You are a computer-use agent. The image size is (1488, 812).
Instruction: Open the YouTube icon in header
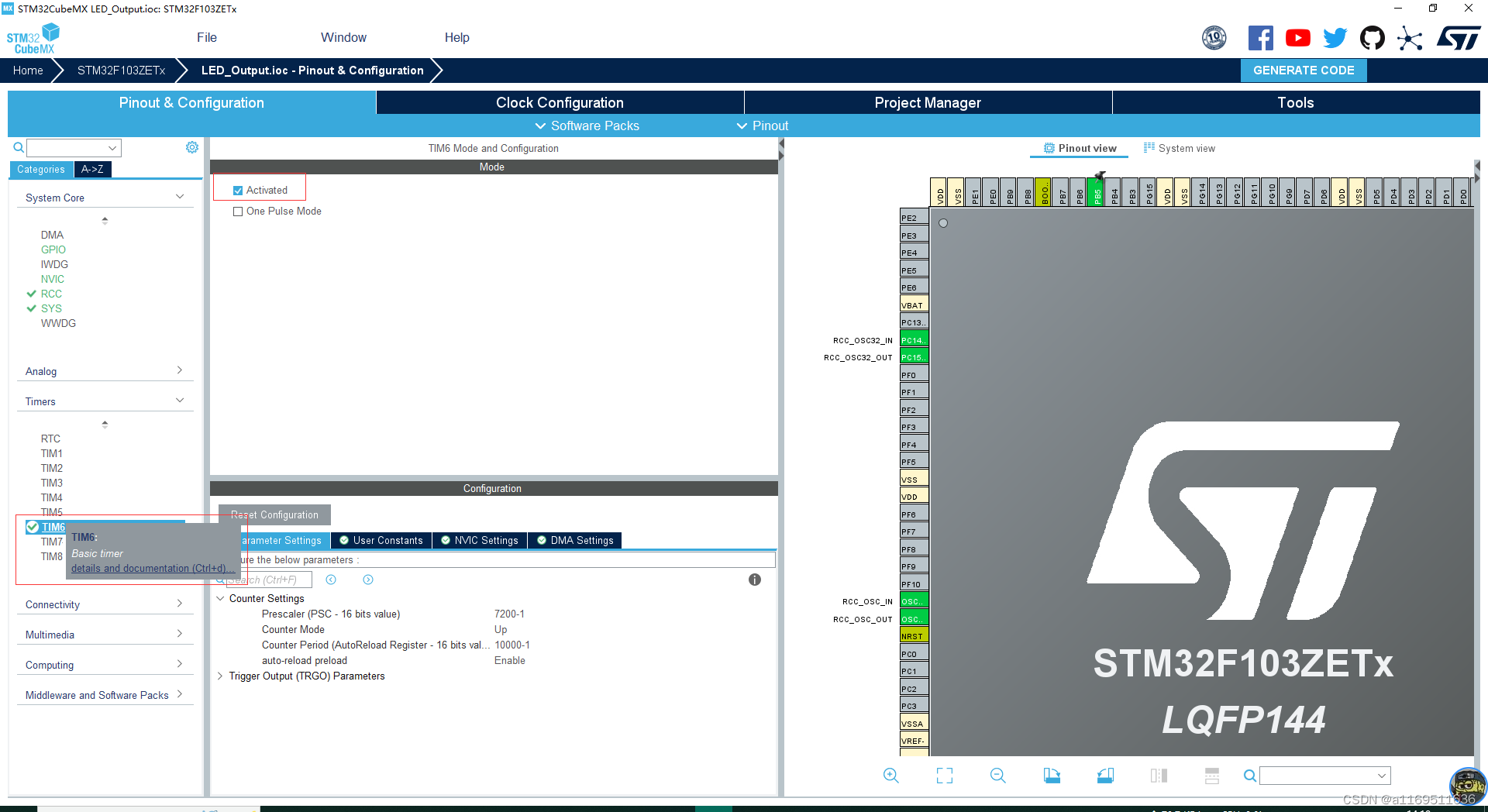(x=1297, y=38)
